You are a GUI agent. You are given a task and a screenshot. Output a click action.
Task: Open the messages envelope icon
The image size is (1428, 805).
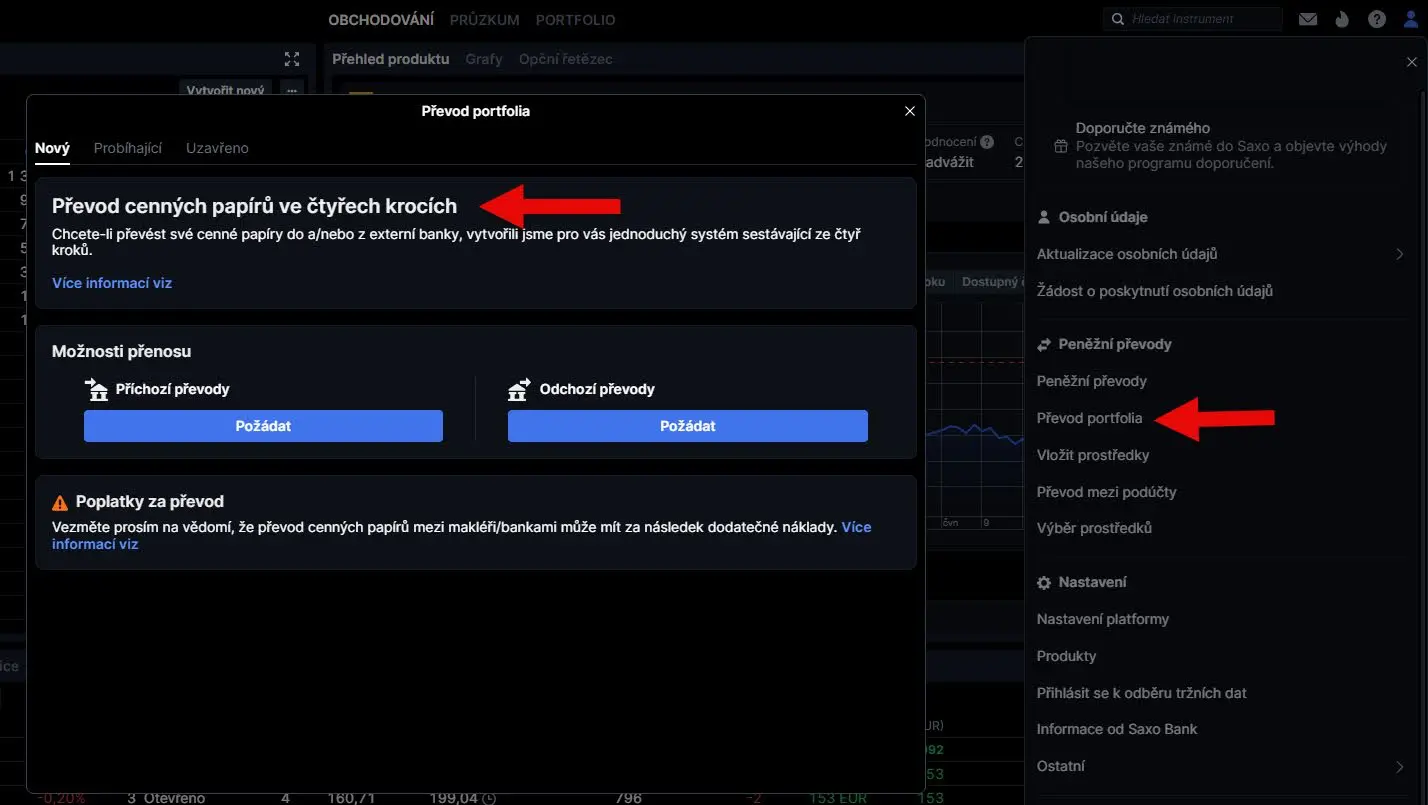[1307, 19]
